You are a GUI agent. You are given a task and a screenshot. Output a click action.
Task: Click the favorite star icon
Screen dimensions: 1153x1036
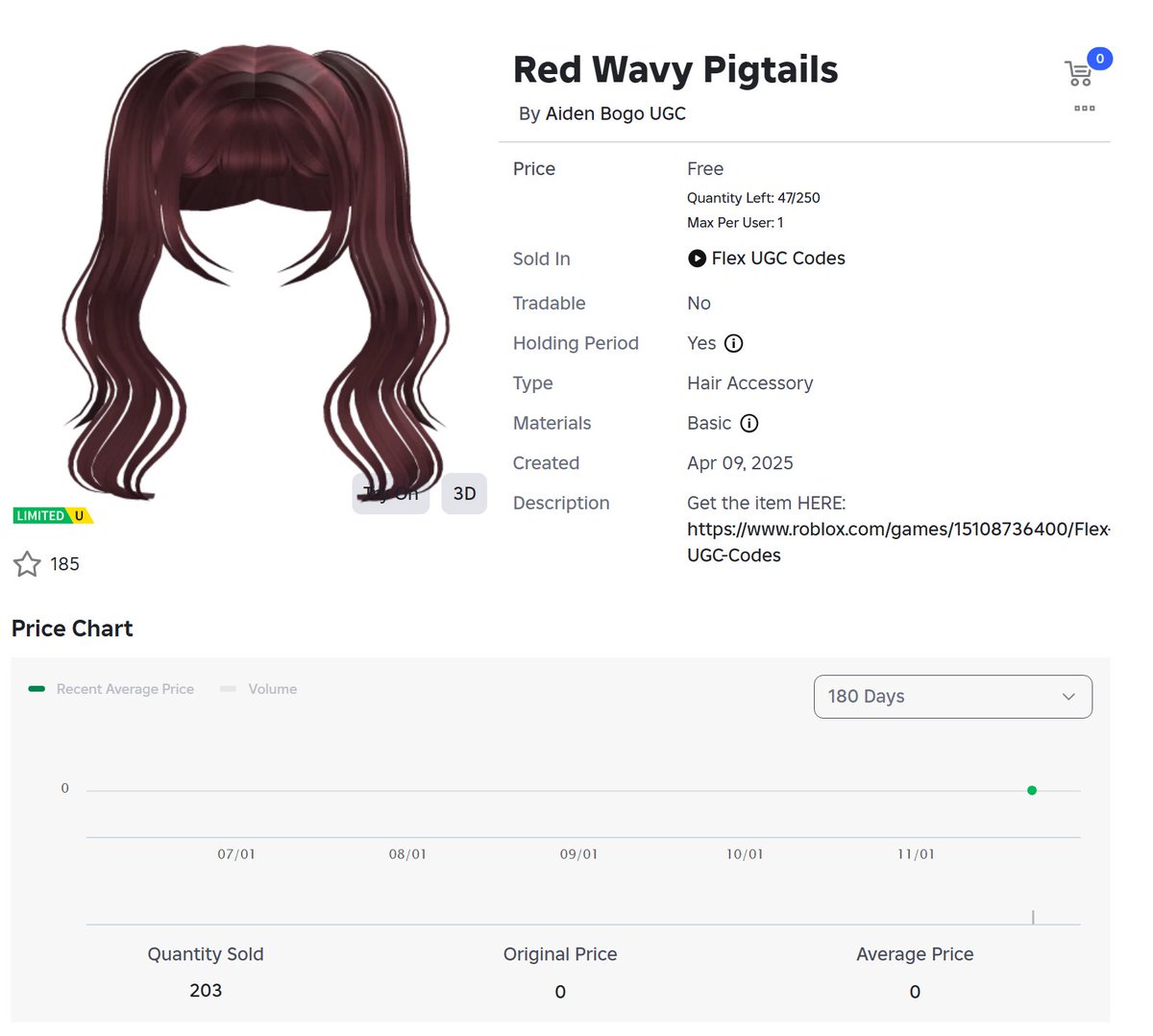pyautogui.click(x=27, y=564)
